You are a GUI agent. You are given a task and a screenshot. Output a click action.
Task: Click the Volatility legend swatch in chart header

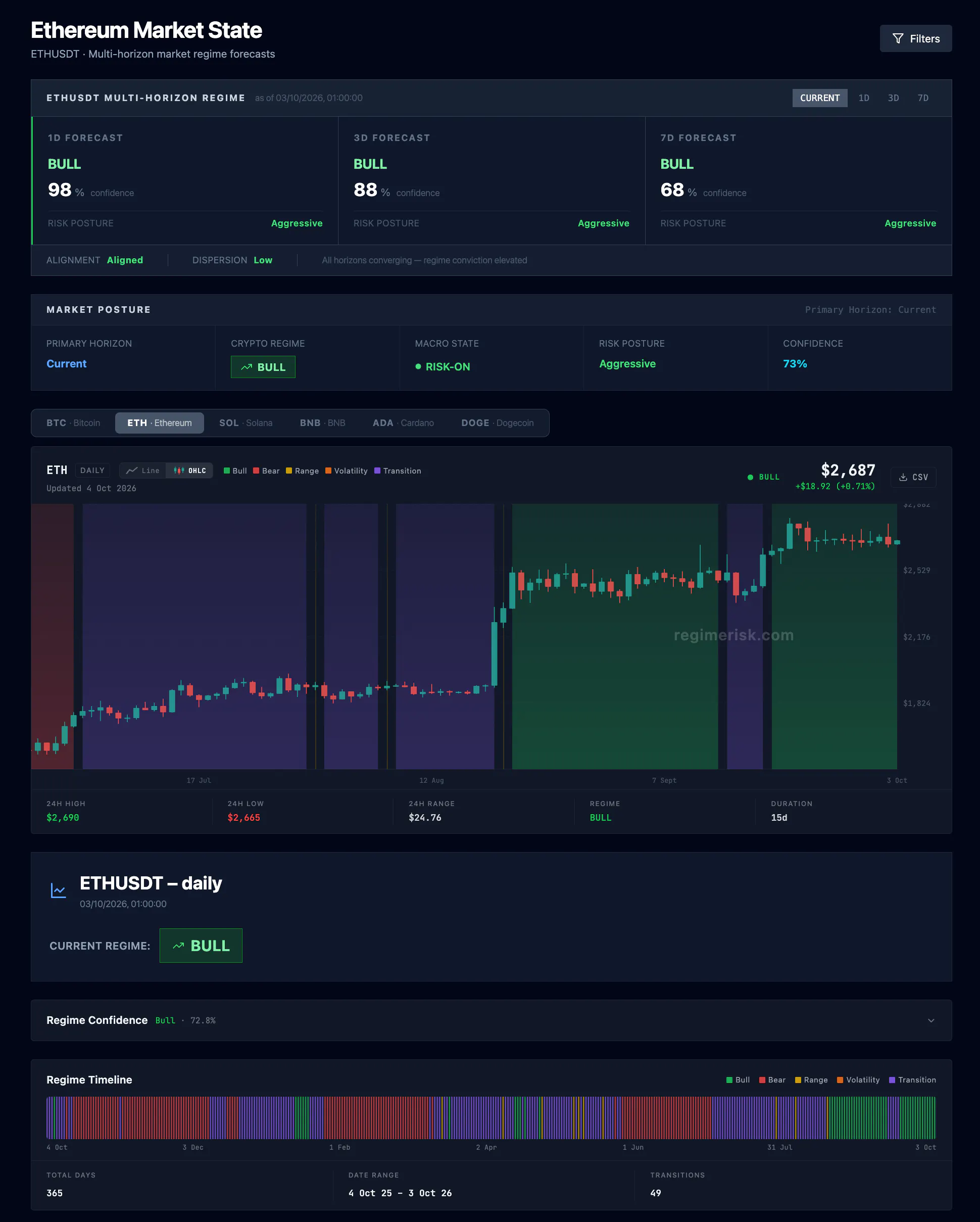[328, 471]
